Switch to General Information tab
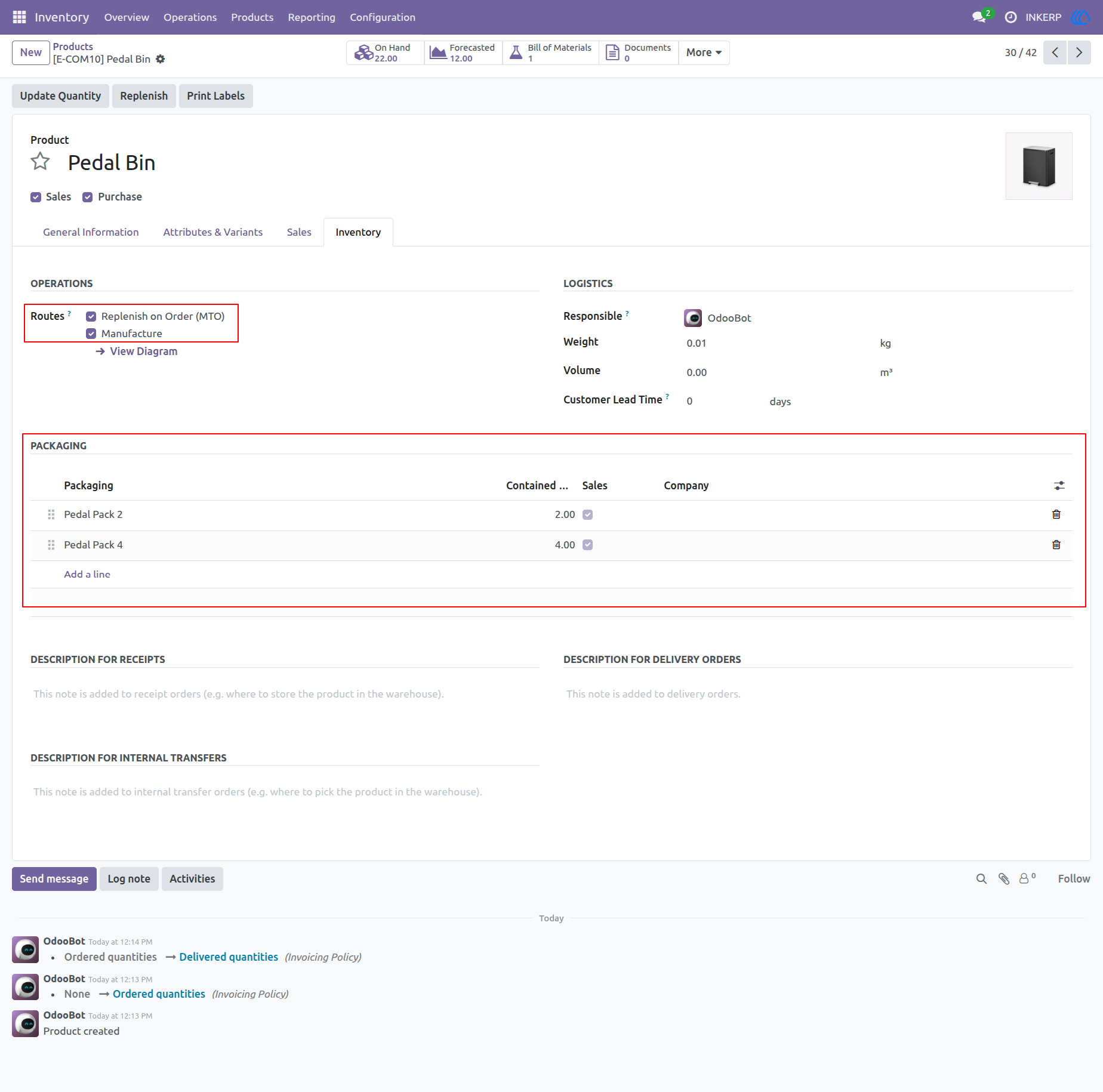This screenshot has height=1092, width=1103. click(x=91, y=232)
